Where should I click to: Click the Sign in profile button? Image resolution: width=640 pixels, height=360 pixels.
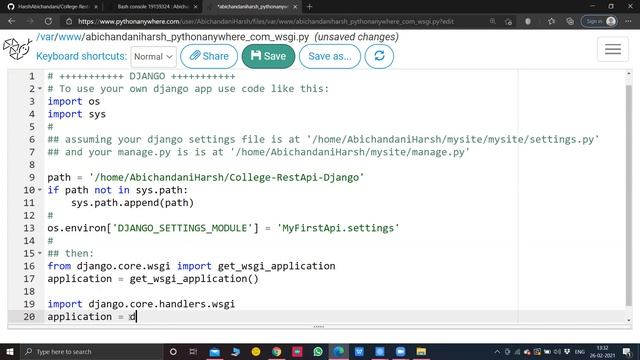(x=599, y=21)
